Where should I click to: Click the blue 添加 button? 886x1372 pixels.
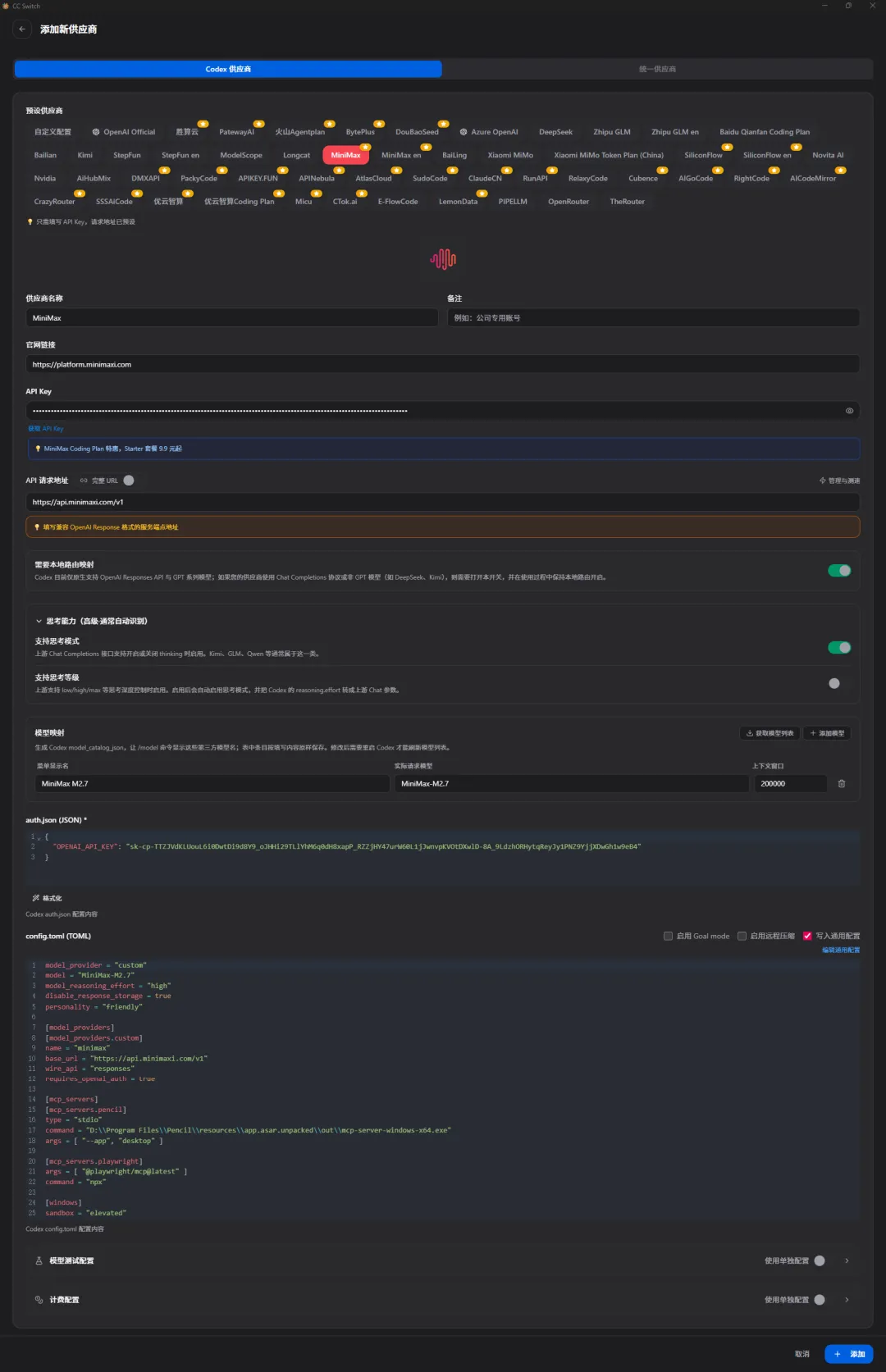pos(849,1354)
